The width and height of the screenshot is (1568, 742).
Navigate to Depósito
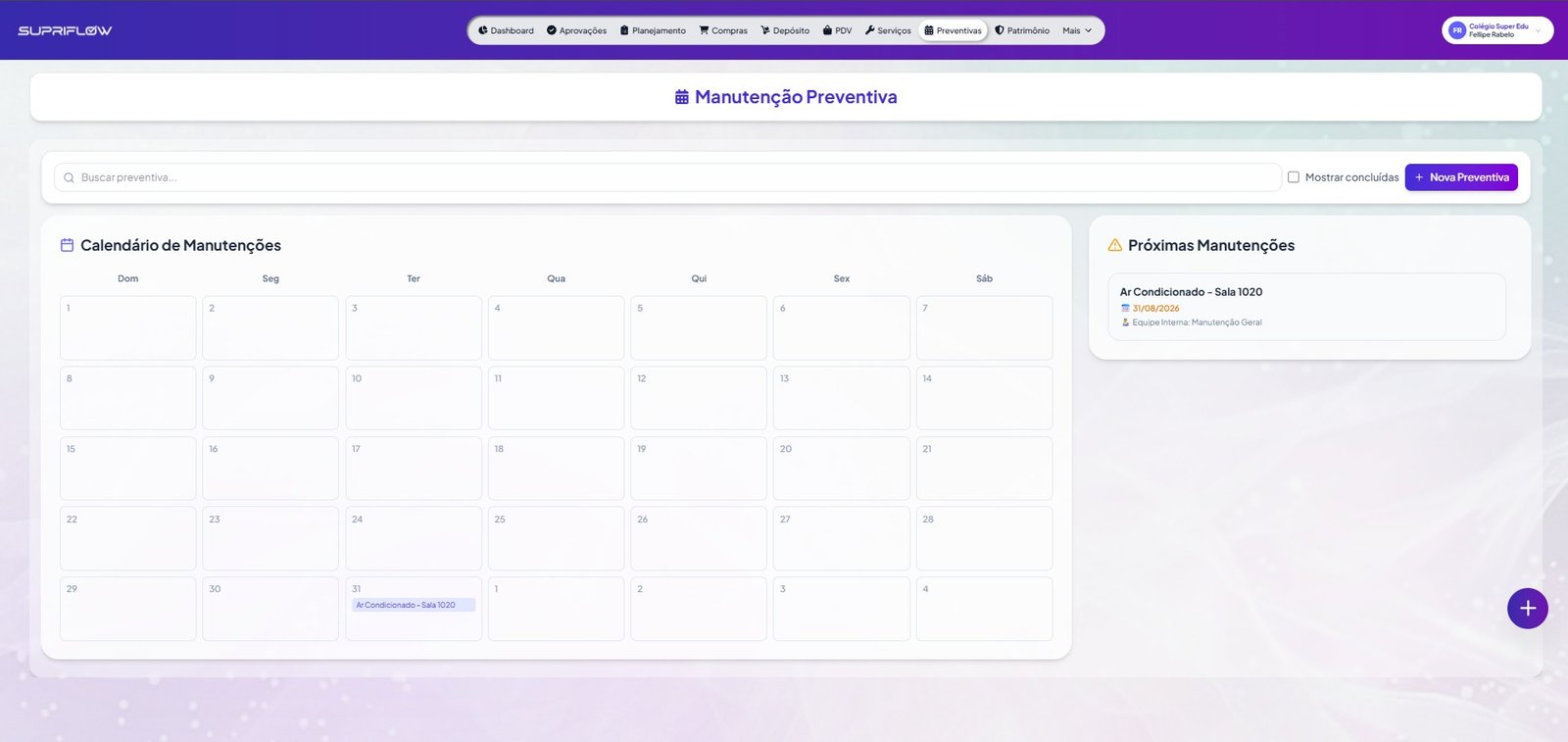(785, 30)
